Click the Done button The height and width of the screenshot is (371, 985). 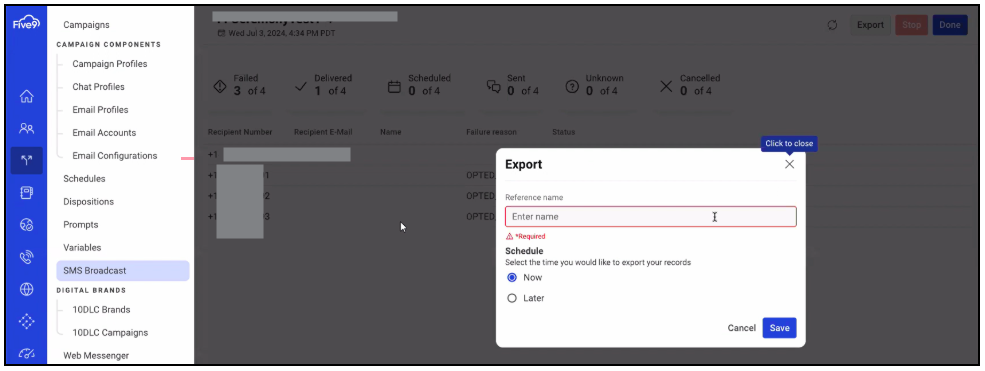click(950, 25)
